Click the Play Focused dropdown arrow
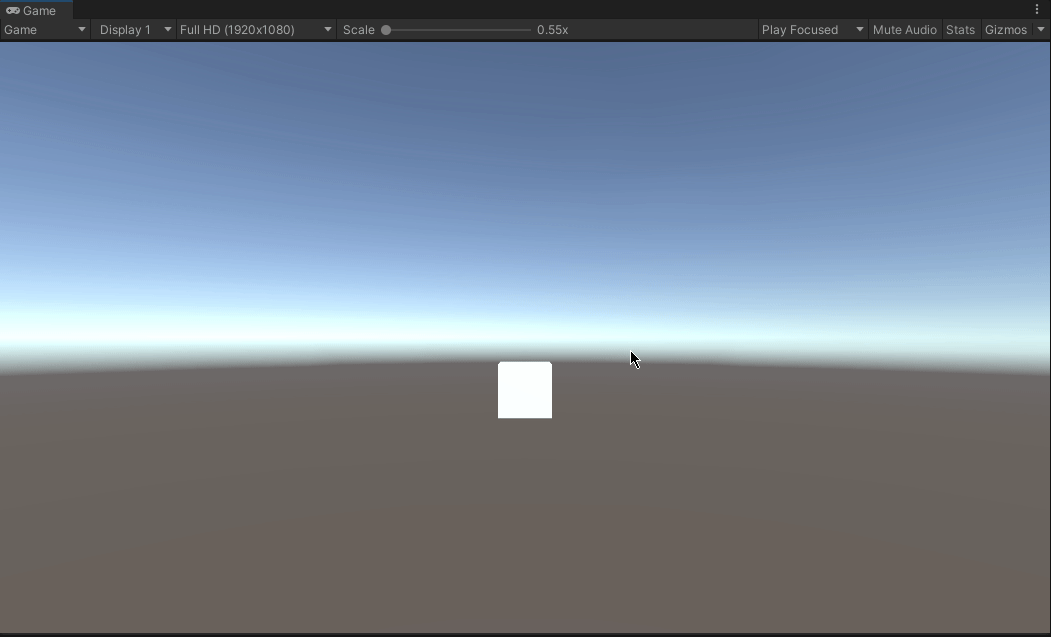The width and height of the screenshot is (1051, 637). point(859,29)
